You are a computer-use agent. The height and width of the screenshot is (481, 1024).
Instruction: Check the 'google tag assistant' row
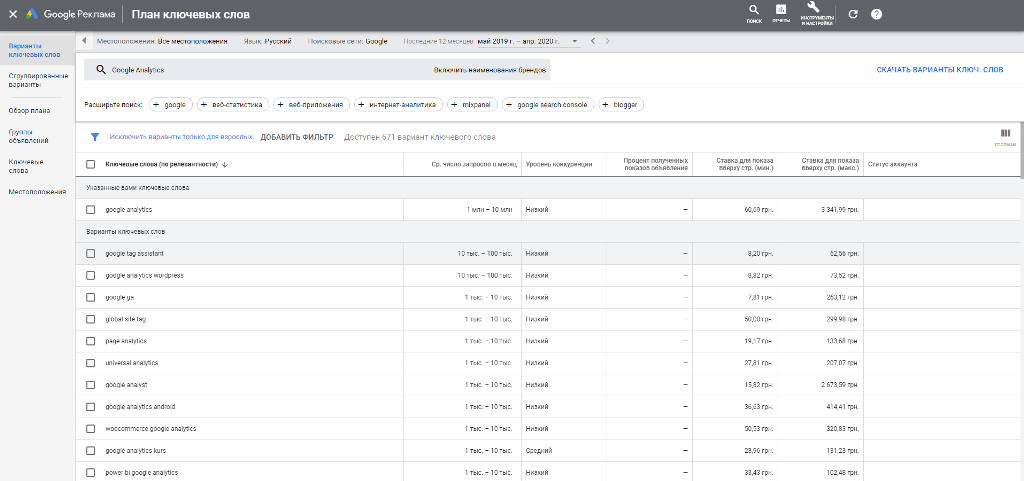point(91,253)
